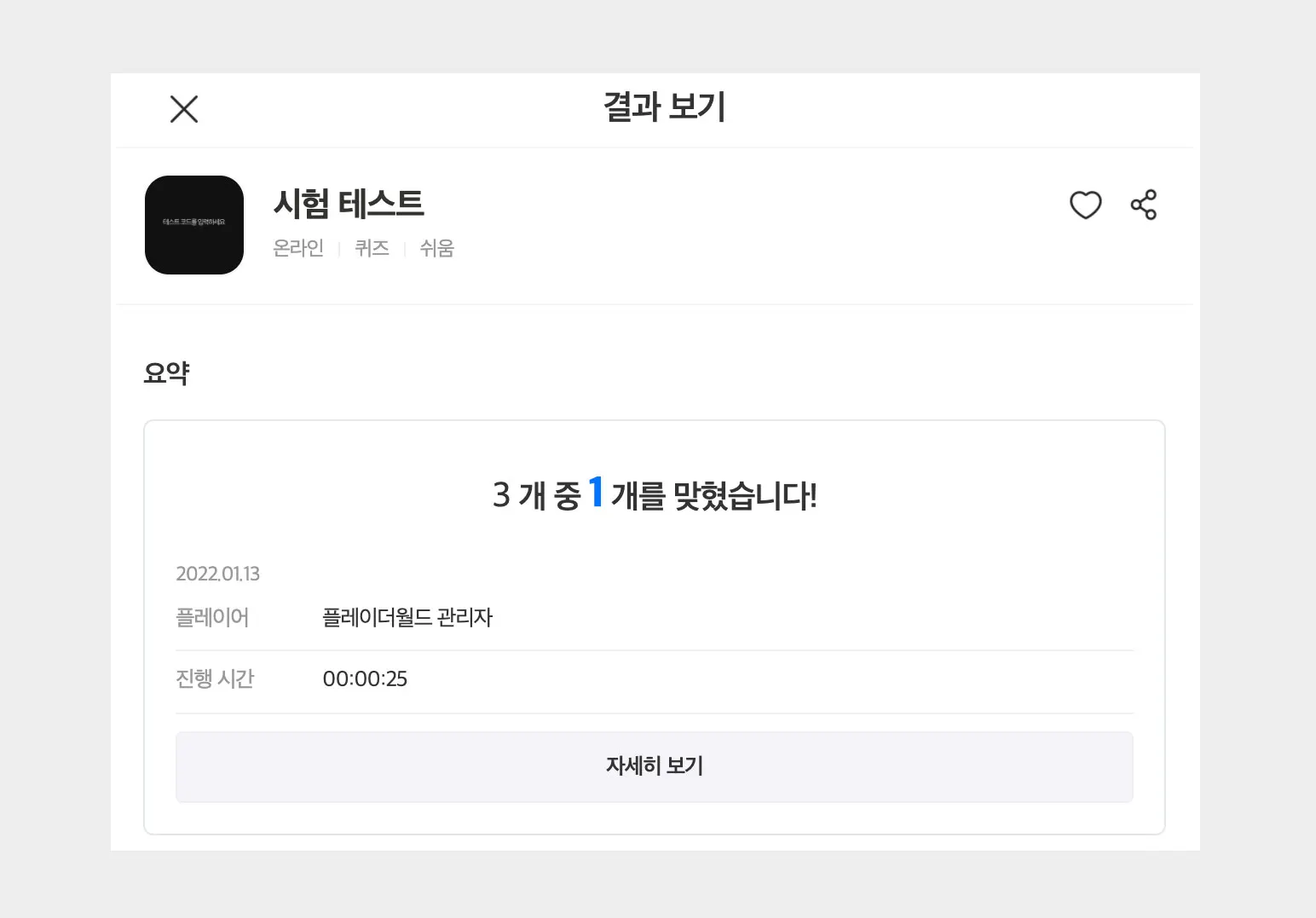Click the date 2022.01.13
The height and width of the screenshot is (918, 1316).
tap(217, 574)
